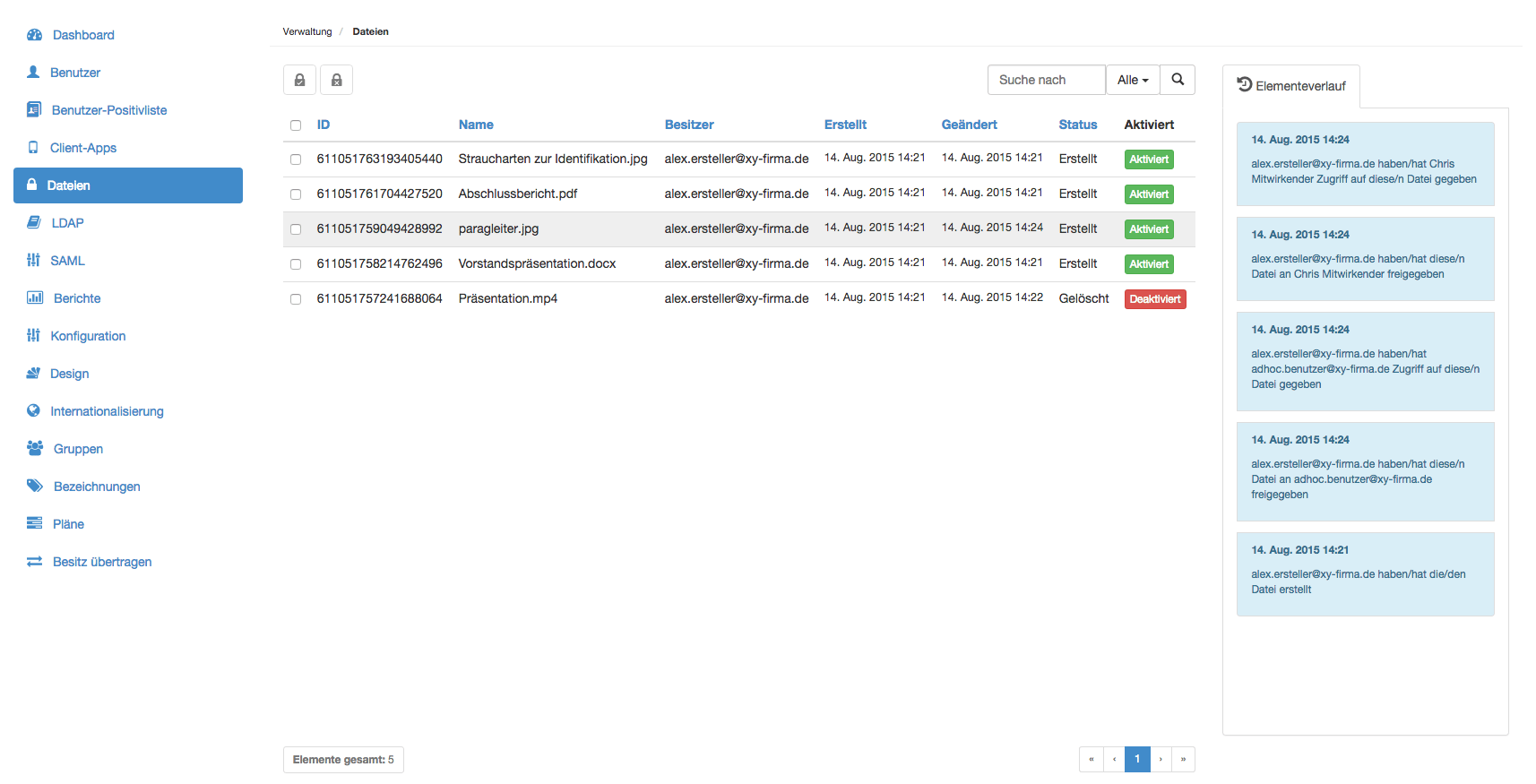This screenshot has width=1536, height=784.
Task: Click the file name Vorstandspräsentation.docx
Action: pos(537,263)
